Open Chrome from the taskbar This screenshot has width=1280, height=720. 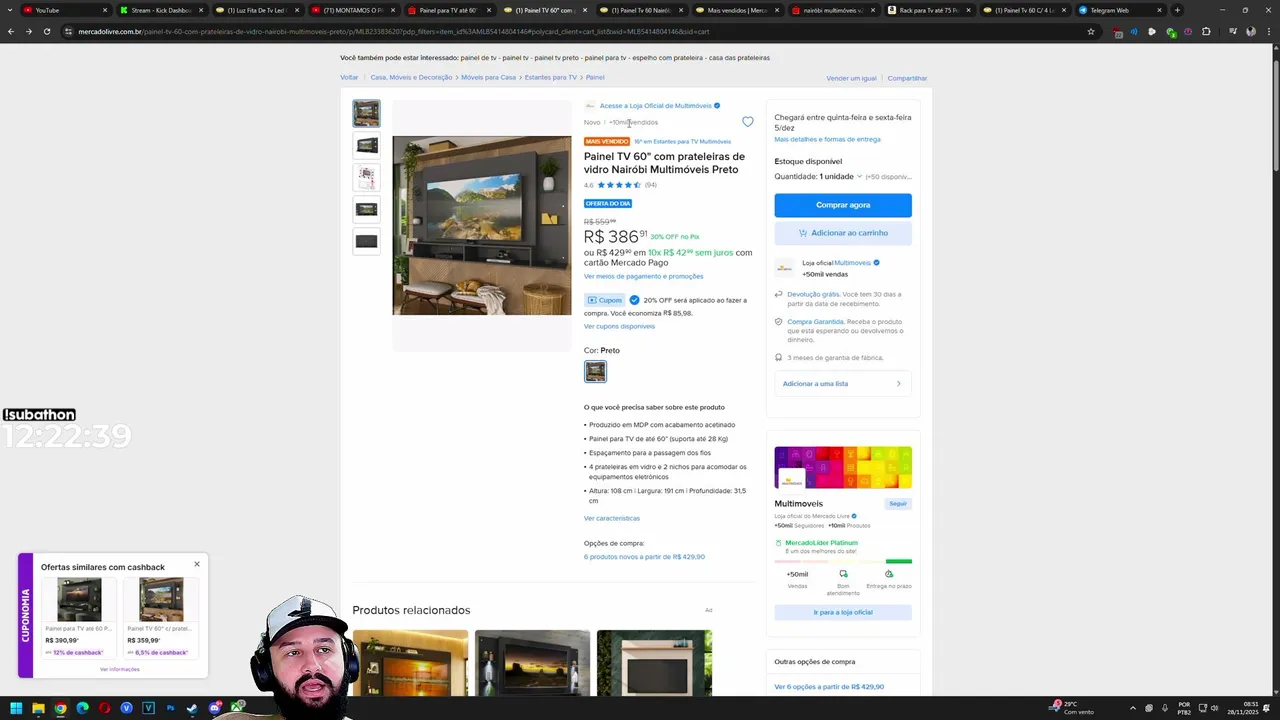pos(60,708)
